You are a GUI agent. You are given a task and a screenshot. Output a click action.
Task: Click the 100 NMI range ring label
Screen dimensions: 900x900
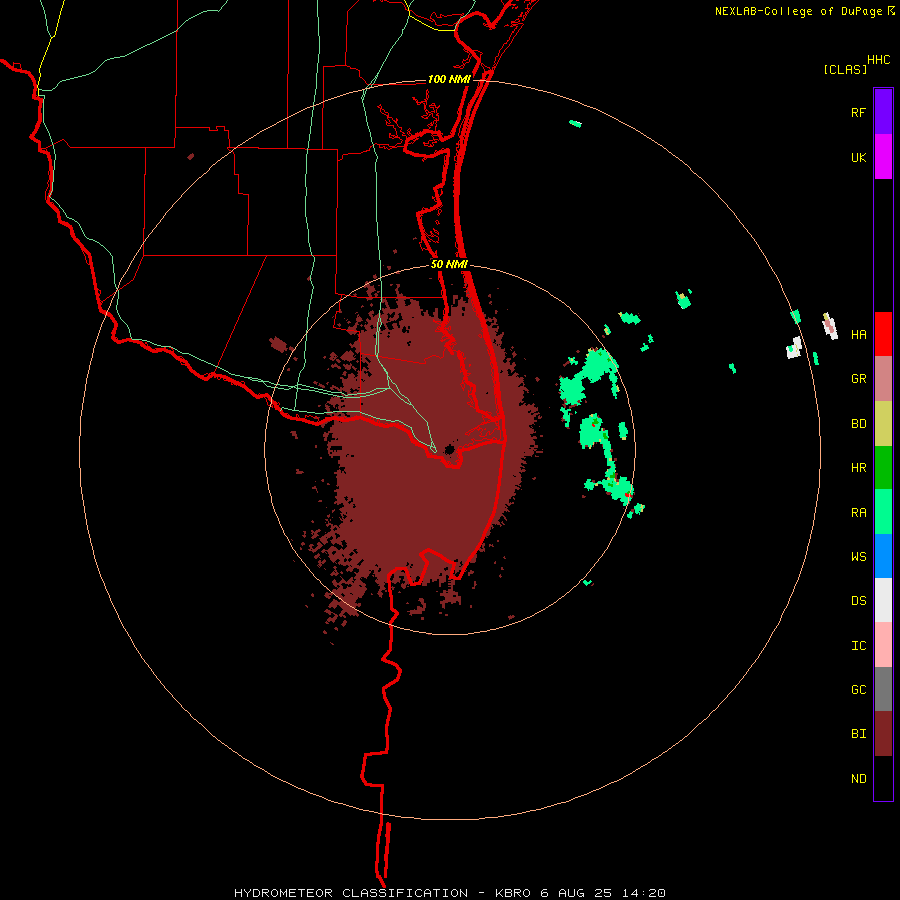[x=449, y=79]
